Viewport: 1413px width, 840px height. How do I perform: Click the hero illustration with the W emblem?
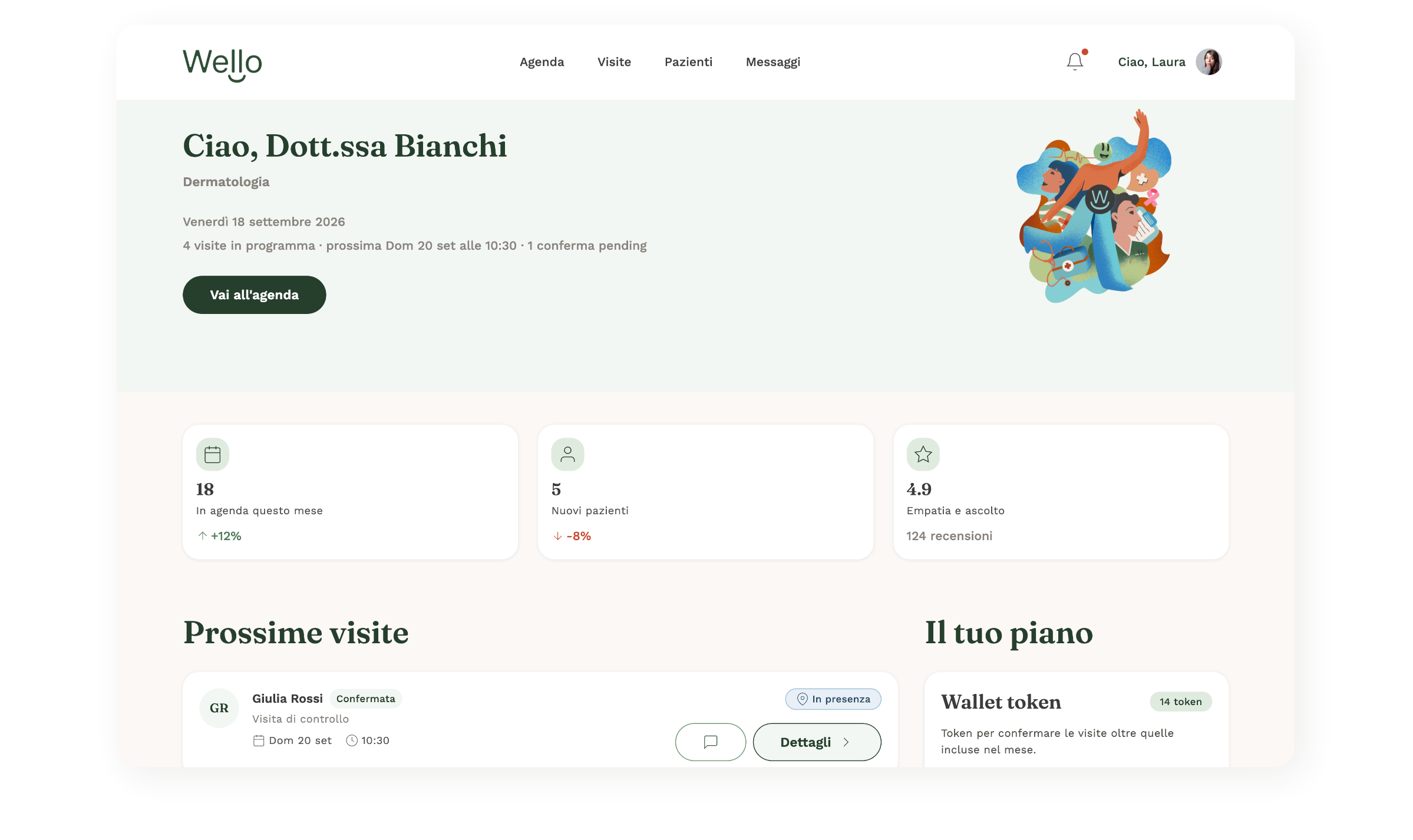click(1094, 206)
